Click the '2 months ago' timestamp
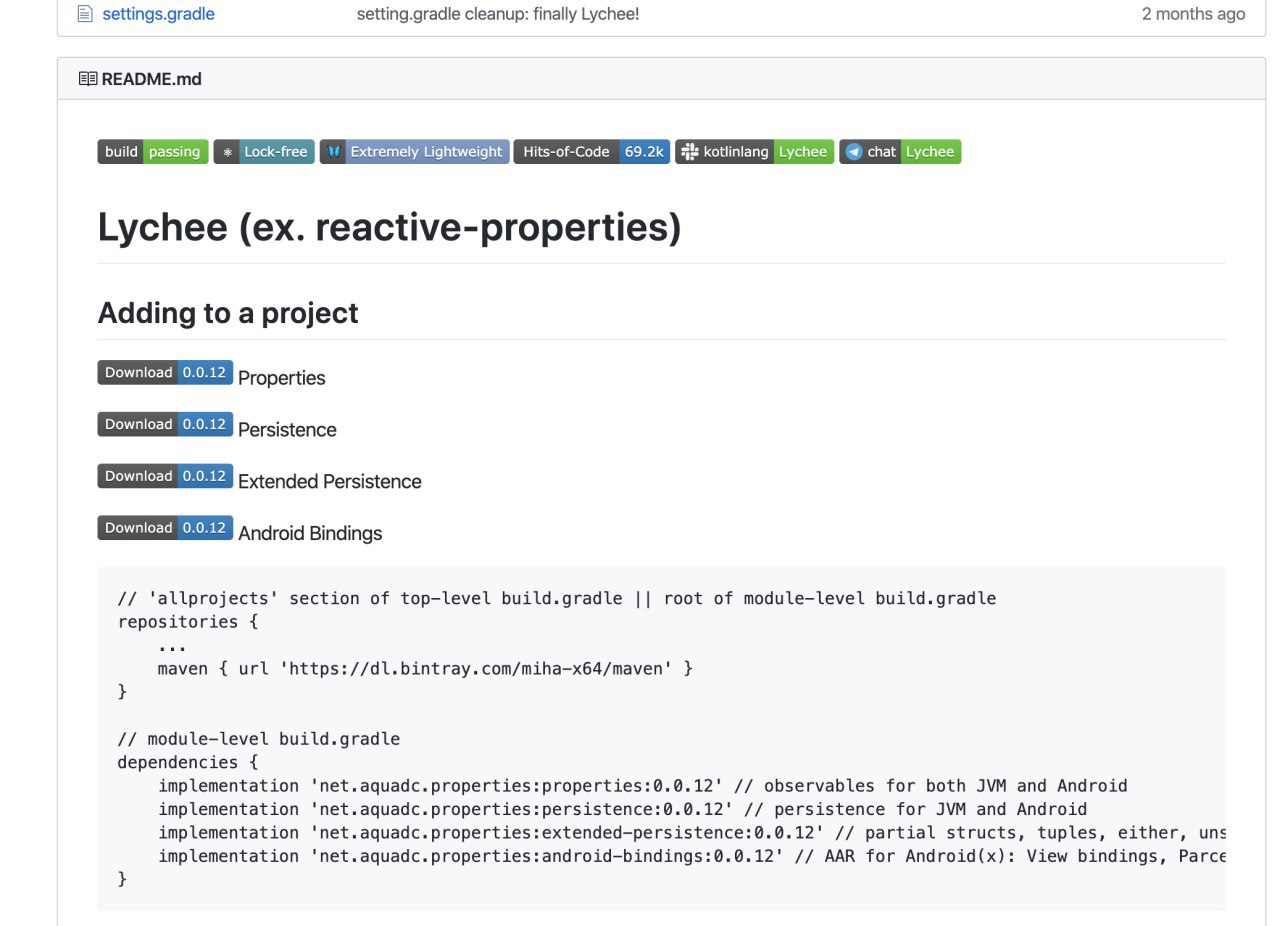The width and height of the screenshot is (1280, 926). point(1194,14)
